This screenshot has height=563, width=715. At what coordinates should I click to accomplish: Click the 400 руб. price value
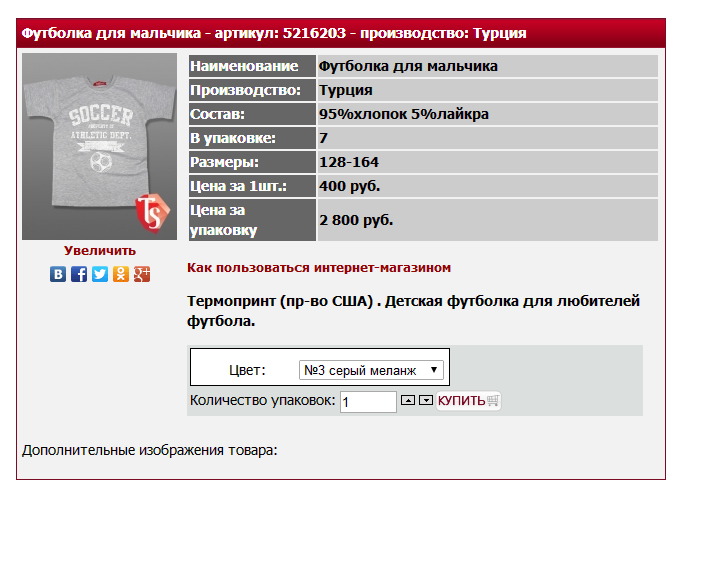tap(487, 186)
